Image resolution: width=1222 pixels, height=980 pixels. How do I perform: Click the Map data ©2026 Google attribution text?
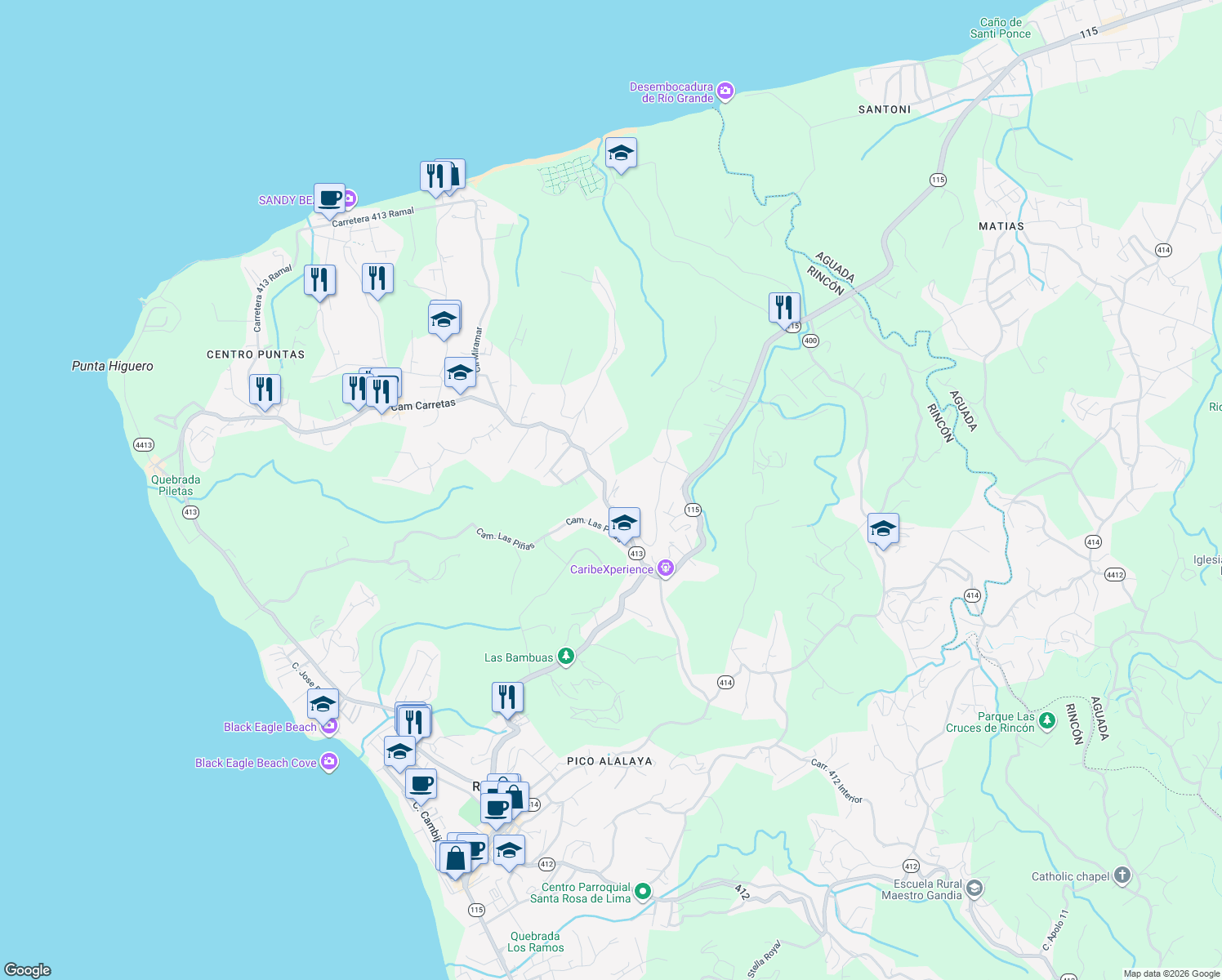[x=1174, y=973]
